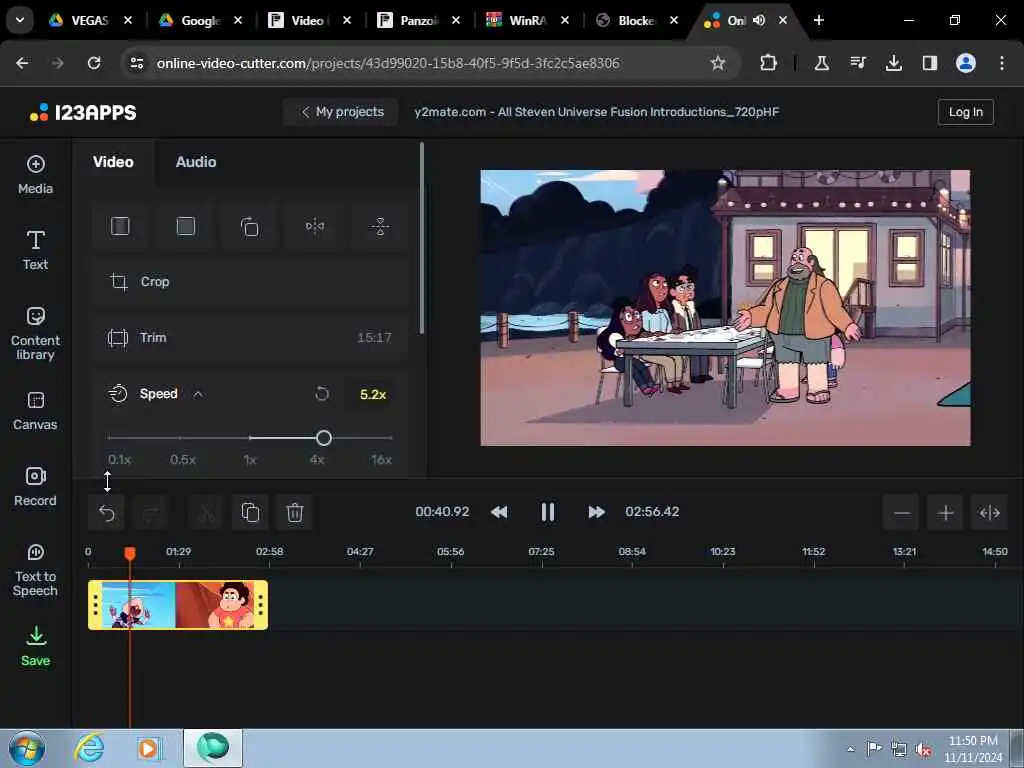This screenshot has width=1024, height=768.
Task: Open the browser extensions menu
Action: [768, 63]
